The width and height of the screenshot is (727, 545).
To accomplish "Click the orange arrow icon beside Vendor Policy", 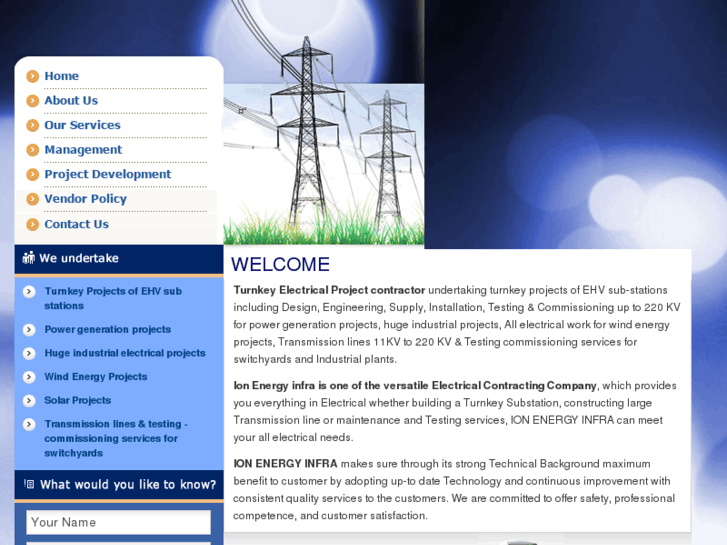I will point(32,199).
